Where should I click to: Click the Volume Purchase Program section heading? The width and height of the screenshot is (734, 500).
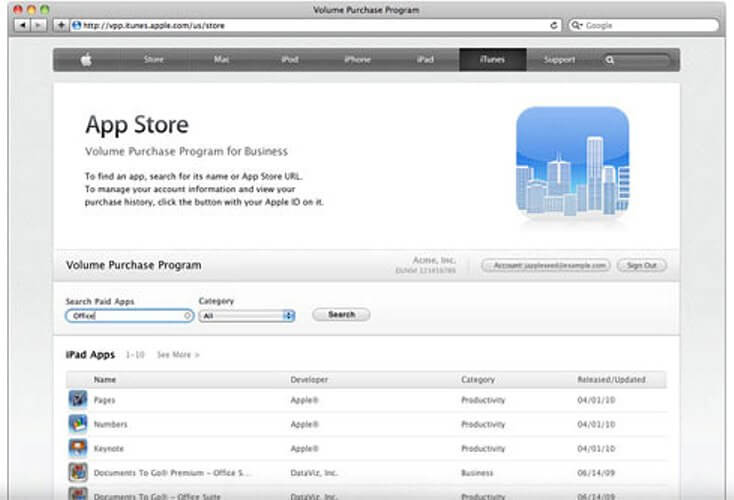pyautogui.click(x=133, y=265)
